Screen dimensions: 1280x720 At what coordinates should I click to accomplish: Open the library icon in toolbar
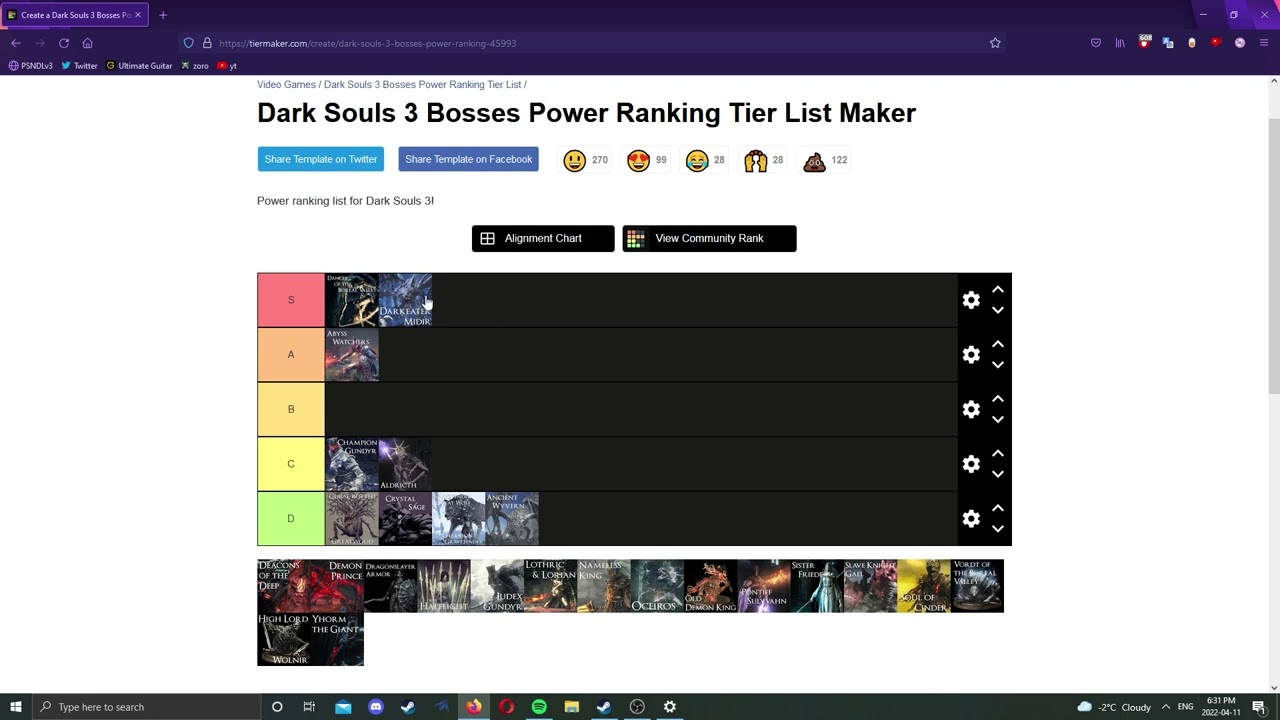[x=1120, y=43]
